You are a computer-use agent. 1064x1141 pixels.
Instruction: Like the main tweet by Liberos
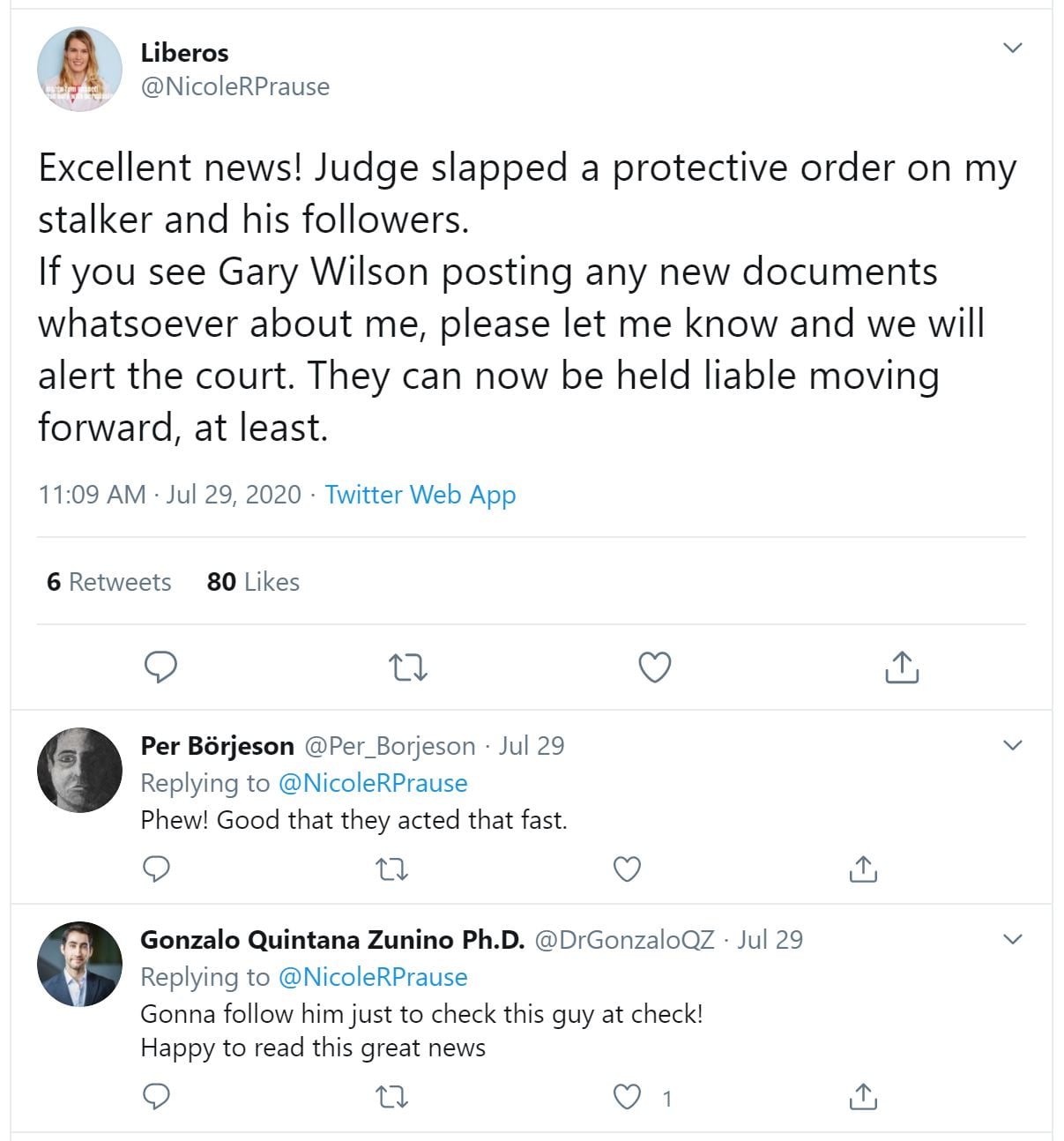[x=654, y=667]
